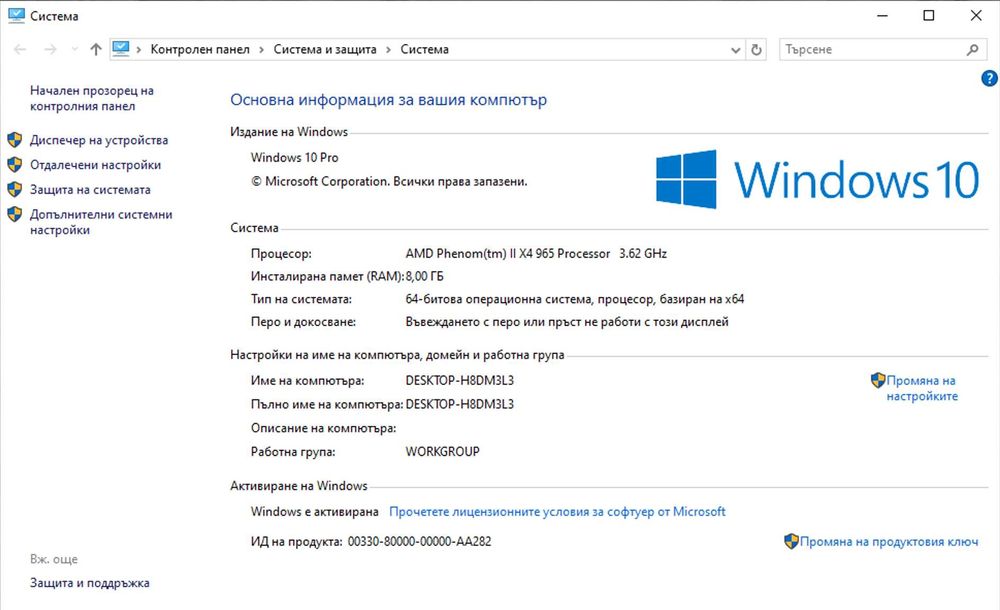Go up one level with the up arrow
Image resolution: width=1000 pixels, height=610 pixels.
coord(96,49)
